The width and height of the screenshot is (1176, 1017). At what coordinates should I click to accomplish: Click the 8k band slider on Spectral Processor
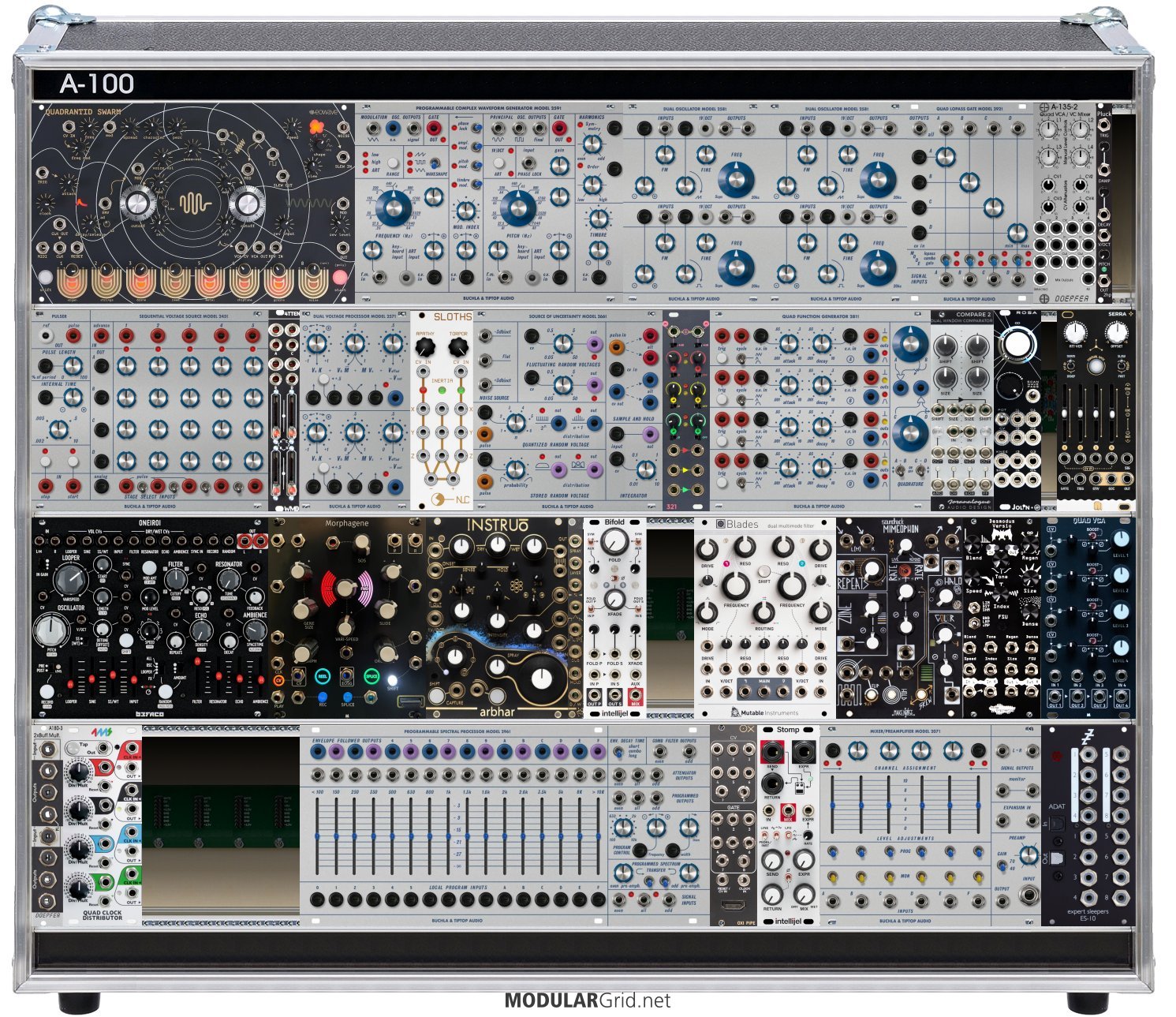579,836
